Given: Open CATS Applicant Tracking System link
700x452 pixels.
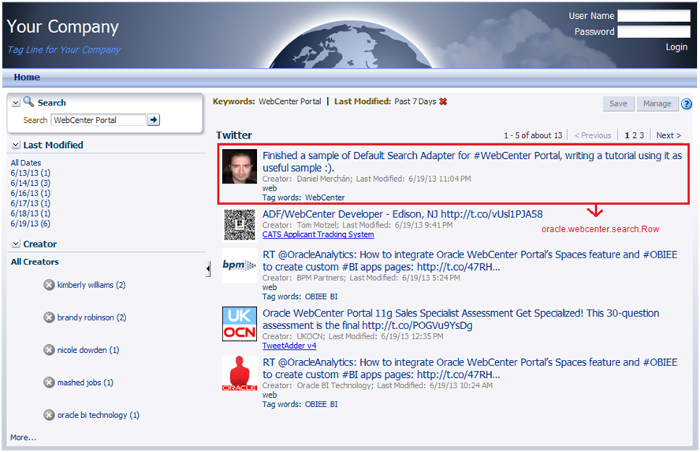Looking at the screenshot, I should coord(318,234).
